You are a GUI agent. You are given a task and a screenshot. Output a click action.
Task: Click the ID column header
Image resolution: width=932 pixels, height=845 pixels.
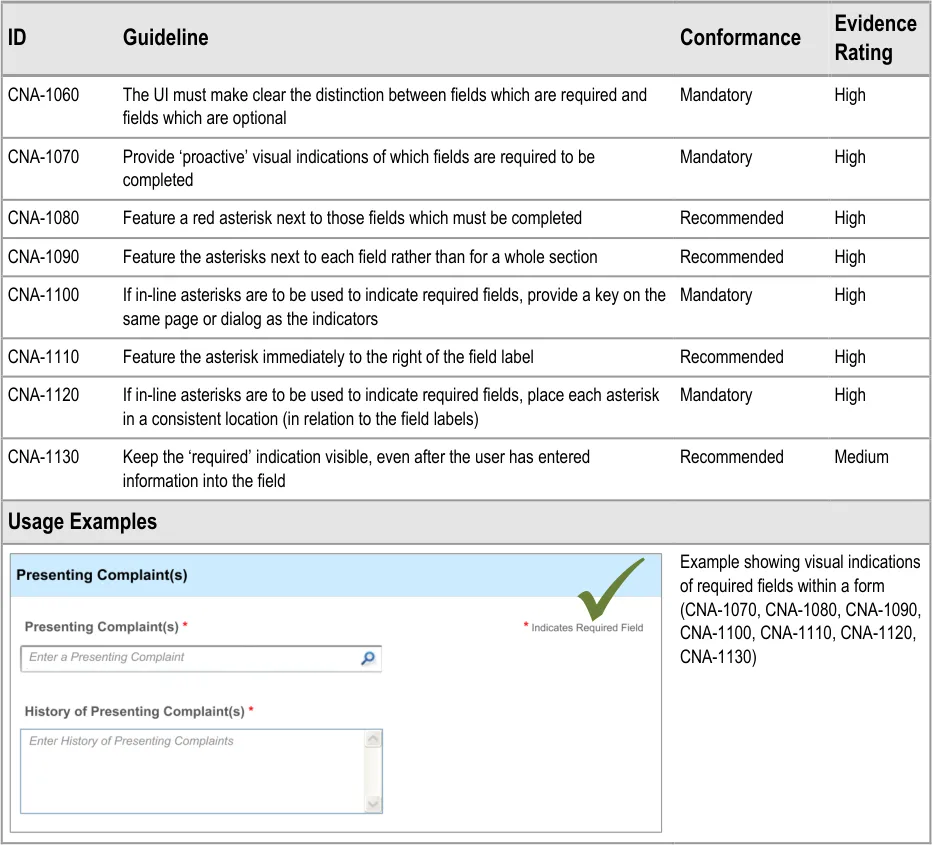point(17,38)
